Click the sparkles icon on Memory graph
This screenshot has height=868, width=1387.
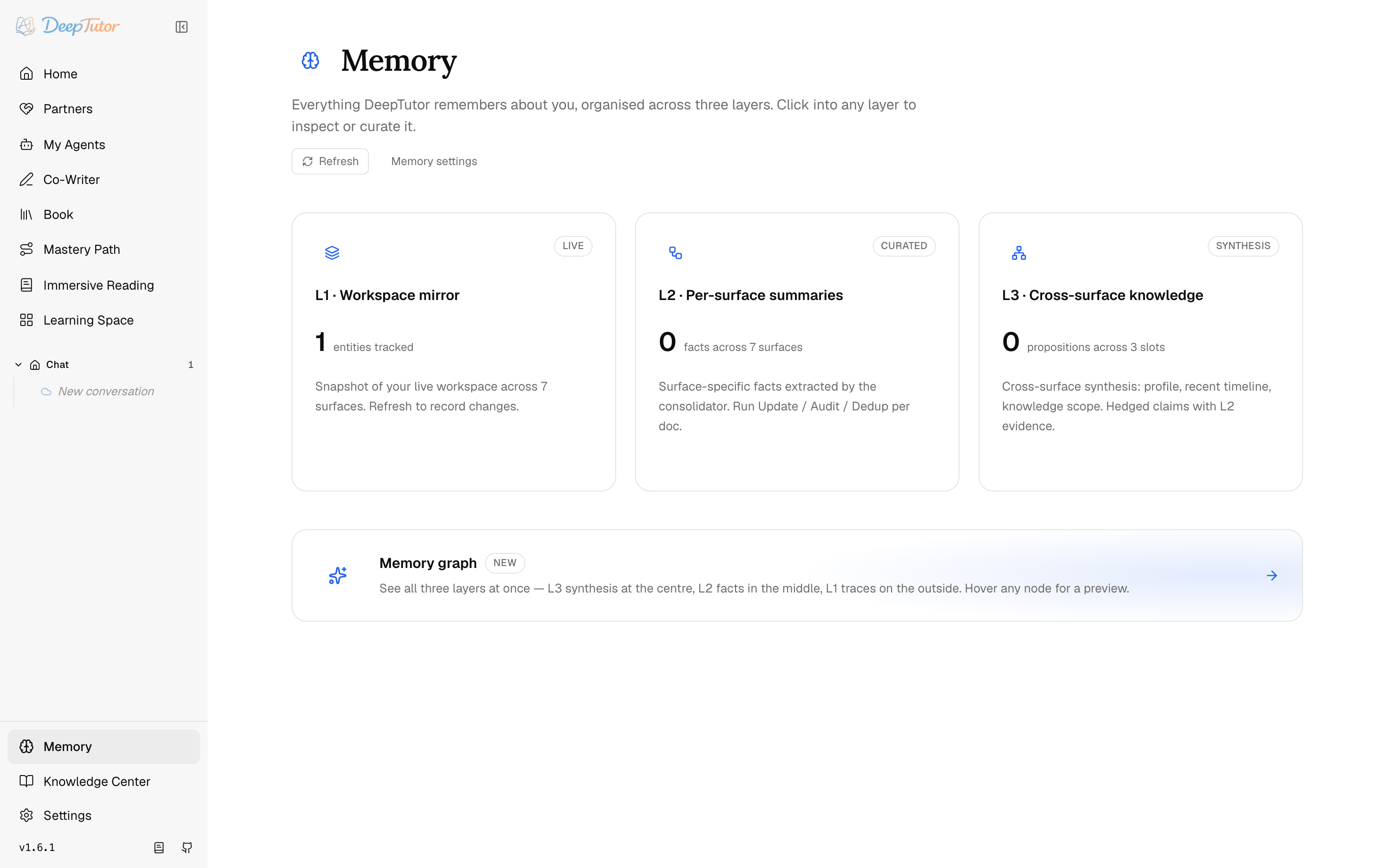pos(338,575)
